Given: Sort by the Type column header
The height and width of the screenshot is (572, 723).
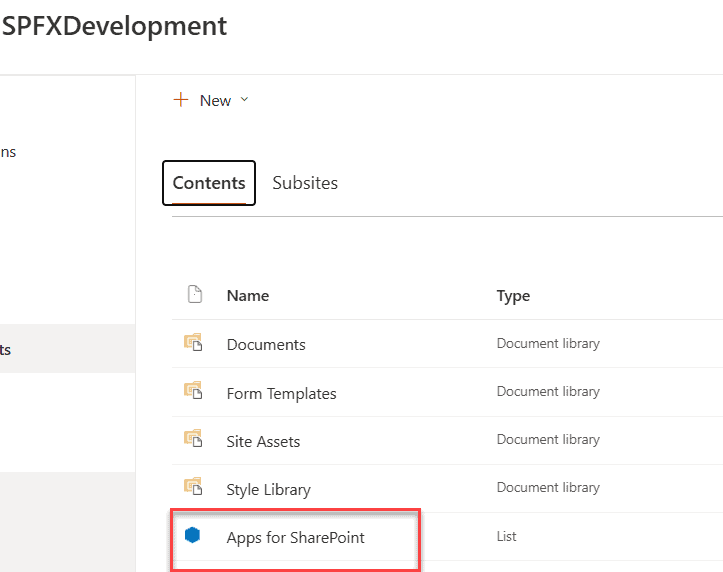Looking at the screenshot, I should [513, 296].
